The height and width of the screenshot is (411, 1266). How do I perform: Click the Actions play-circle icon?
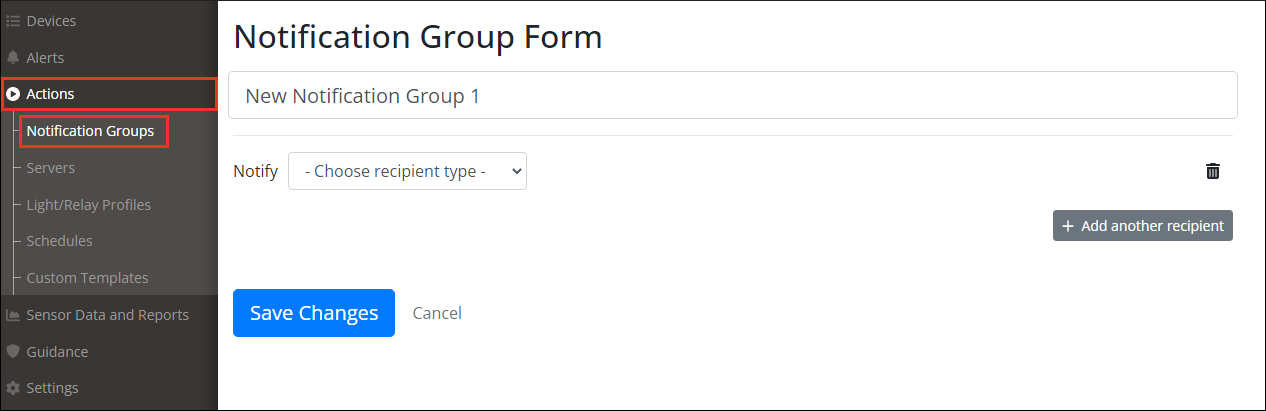[x=13, y=94]
